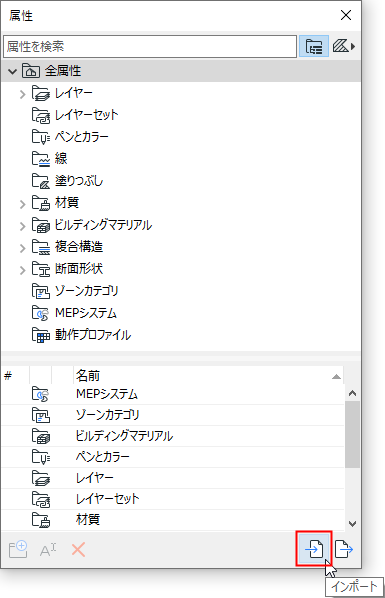This screenshot has width=385, height=598.
Task: Click the red Delete X icon
Action: pos(78,550)
